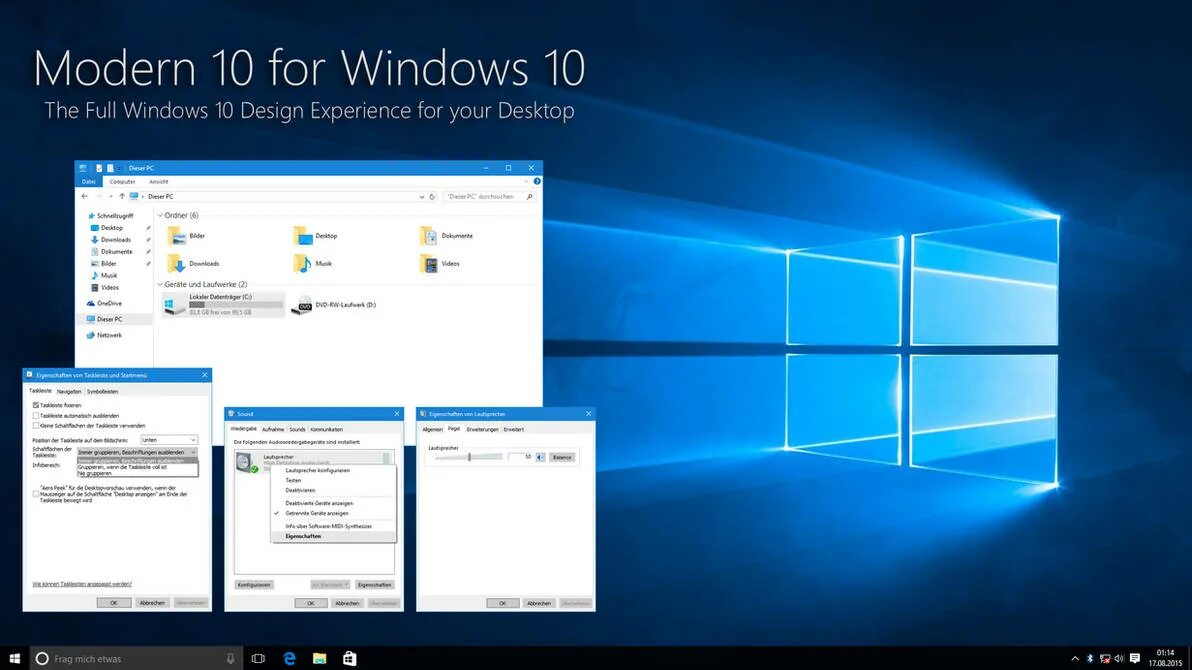Expand the address bar history dropdown
1192x670 pixels.
point(422,196)
